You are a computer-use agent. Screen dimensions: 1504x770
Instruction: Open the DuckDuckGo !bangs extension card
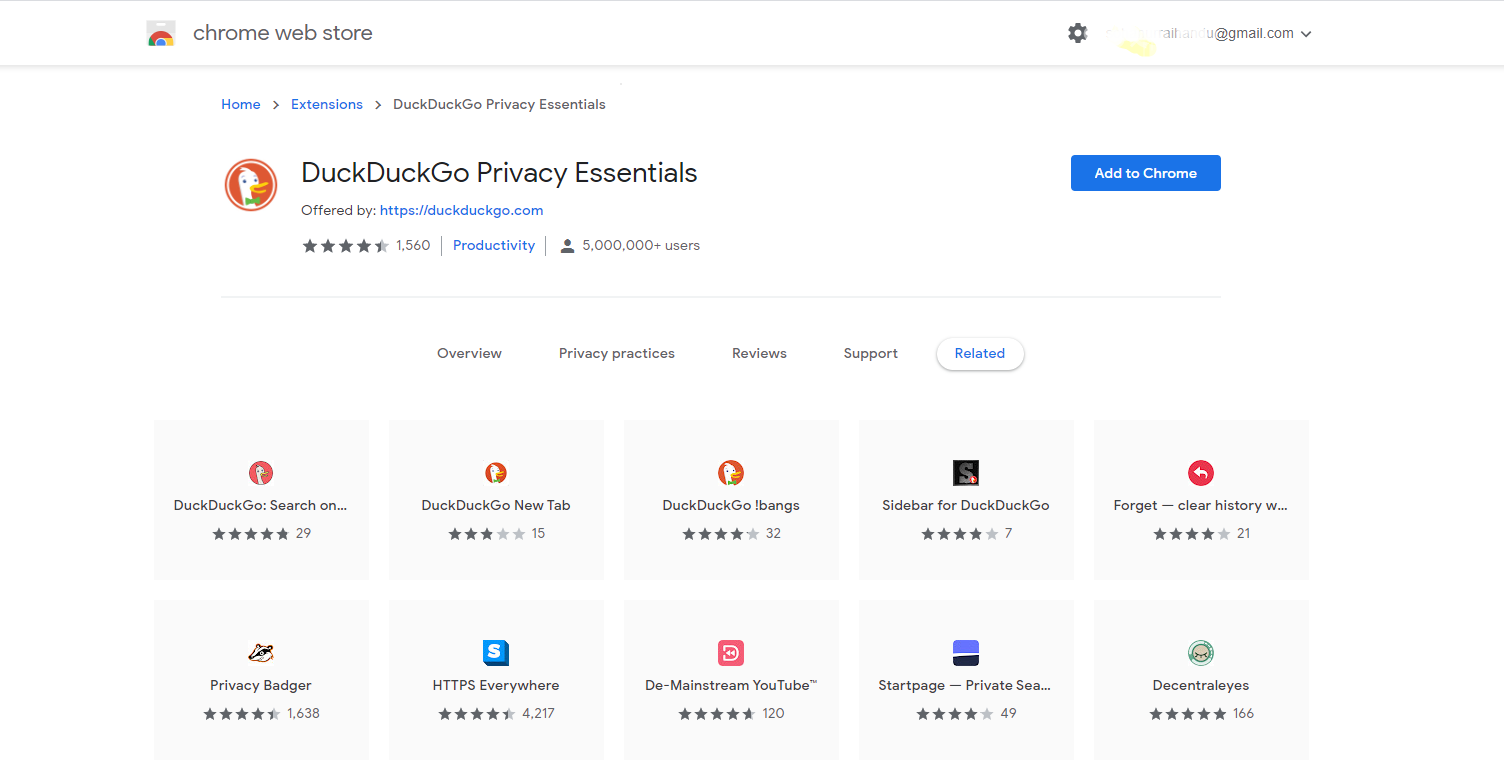coord(731,500)
